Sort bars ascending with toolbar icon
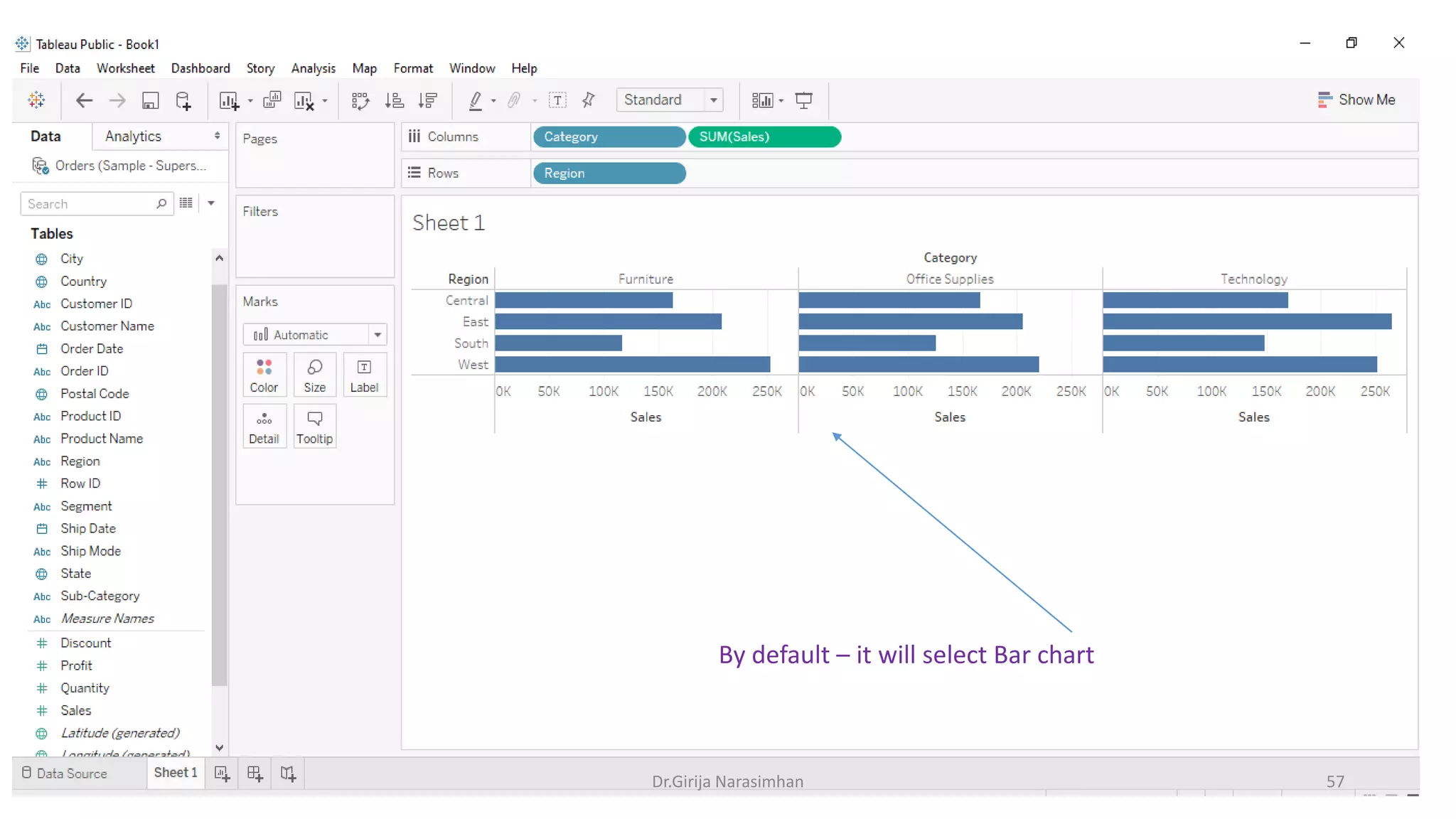The height and width of the screenshot is (819, 1456). point(394,100)
